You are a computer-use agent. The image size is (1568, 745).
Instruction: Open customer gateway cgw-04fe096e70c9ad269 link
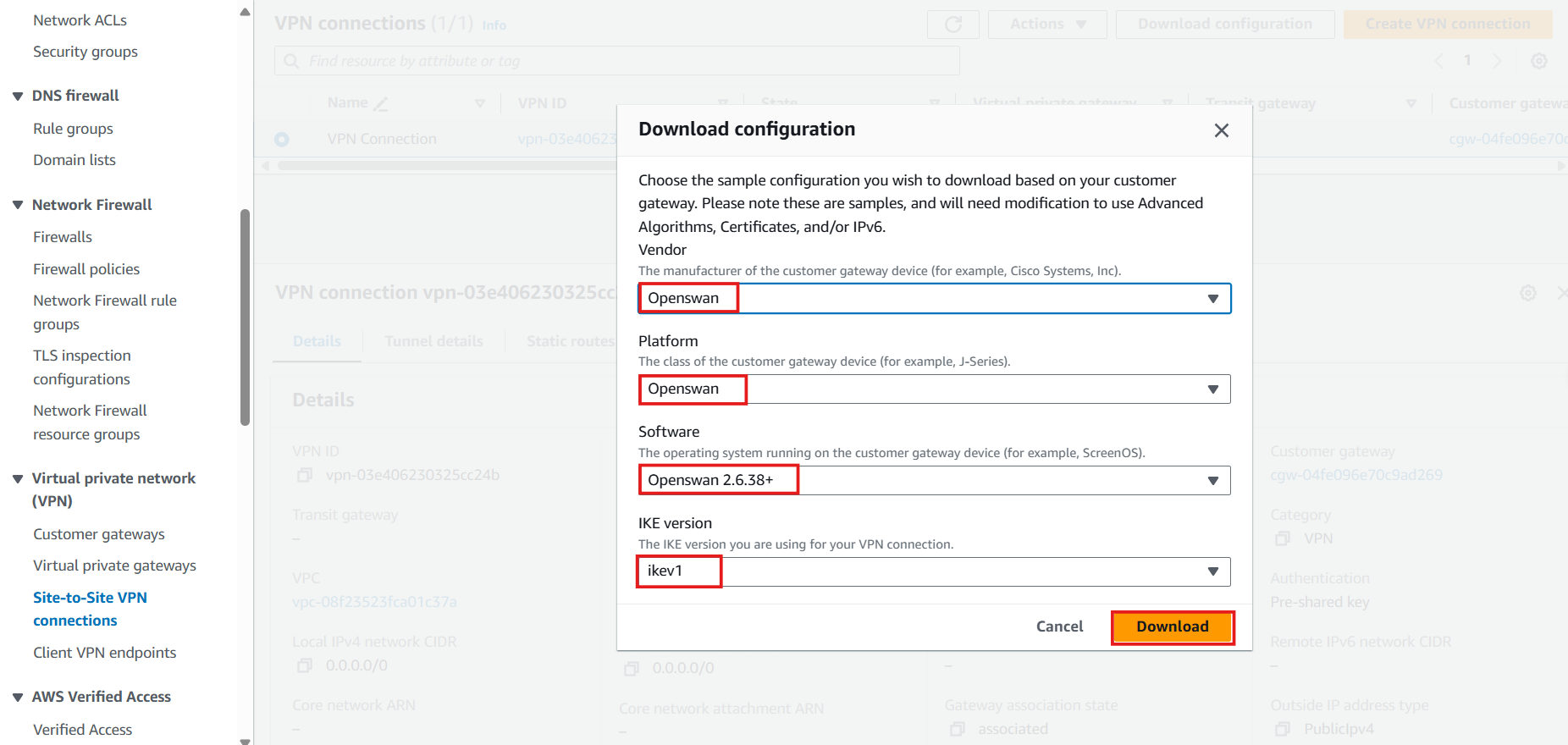1356,475
